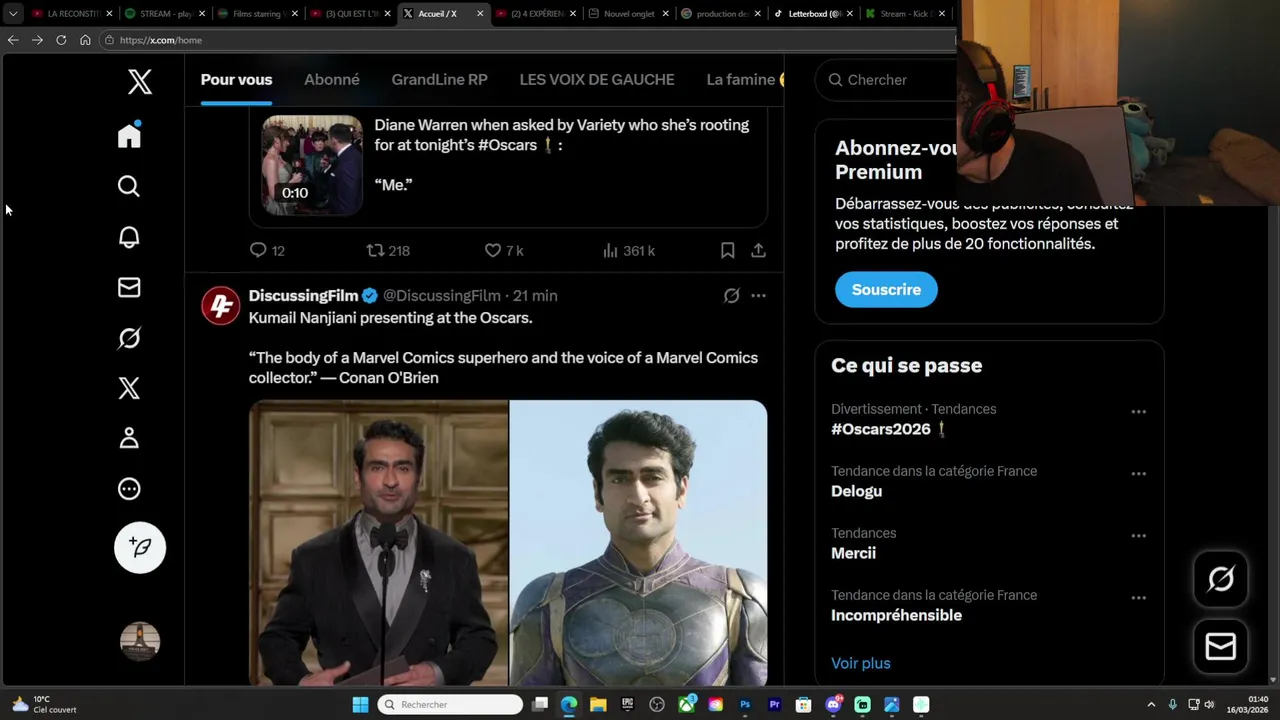Click Voir plus under trends
The height and width of the screenshot is (720, 1280).
pos(860,663)
